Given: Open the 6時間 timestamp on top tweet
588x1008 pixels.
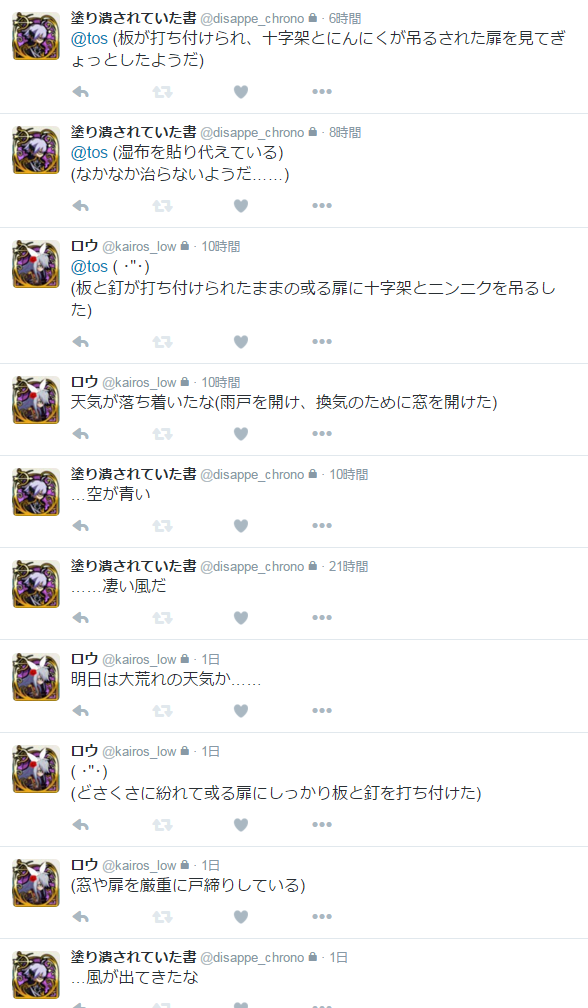Looking at the screenshot, I should (x=345, y=19).
